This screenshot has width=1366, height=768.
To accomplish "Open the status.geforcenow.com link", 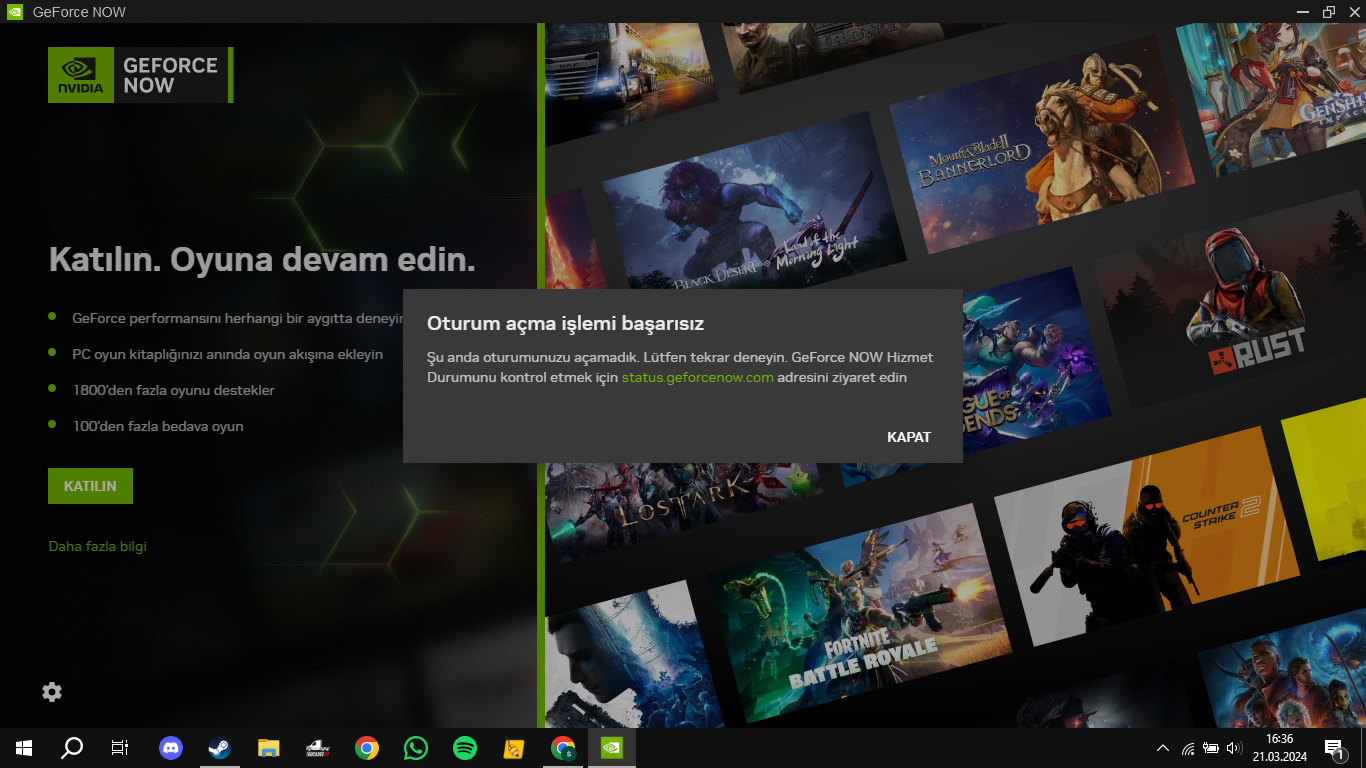I will tap(698, 378).
